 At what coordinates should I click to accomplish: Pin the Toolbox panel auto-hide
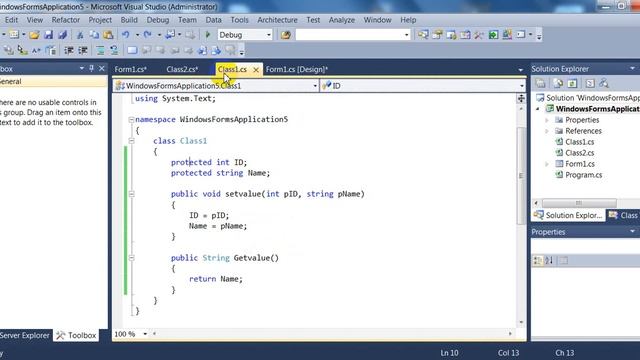pos(91,69)
